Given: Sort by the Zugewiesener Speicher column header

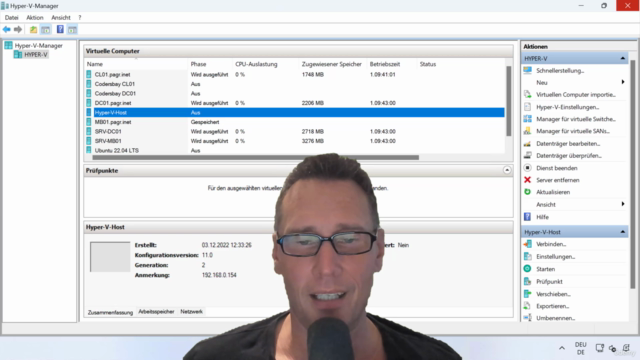Looking at the screenshot, I should 333,64.
